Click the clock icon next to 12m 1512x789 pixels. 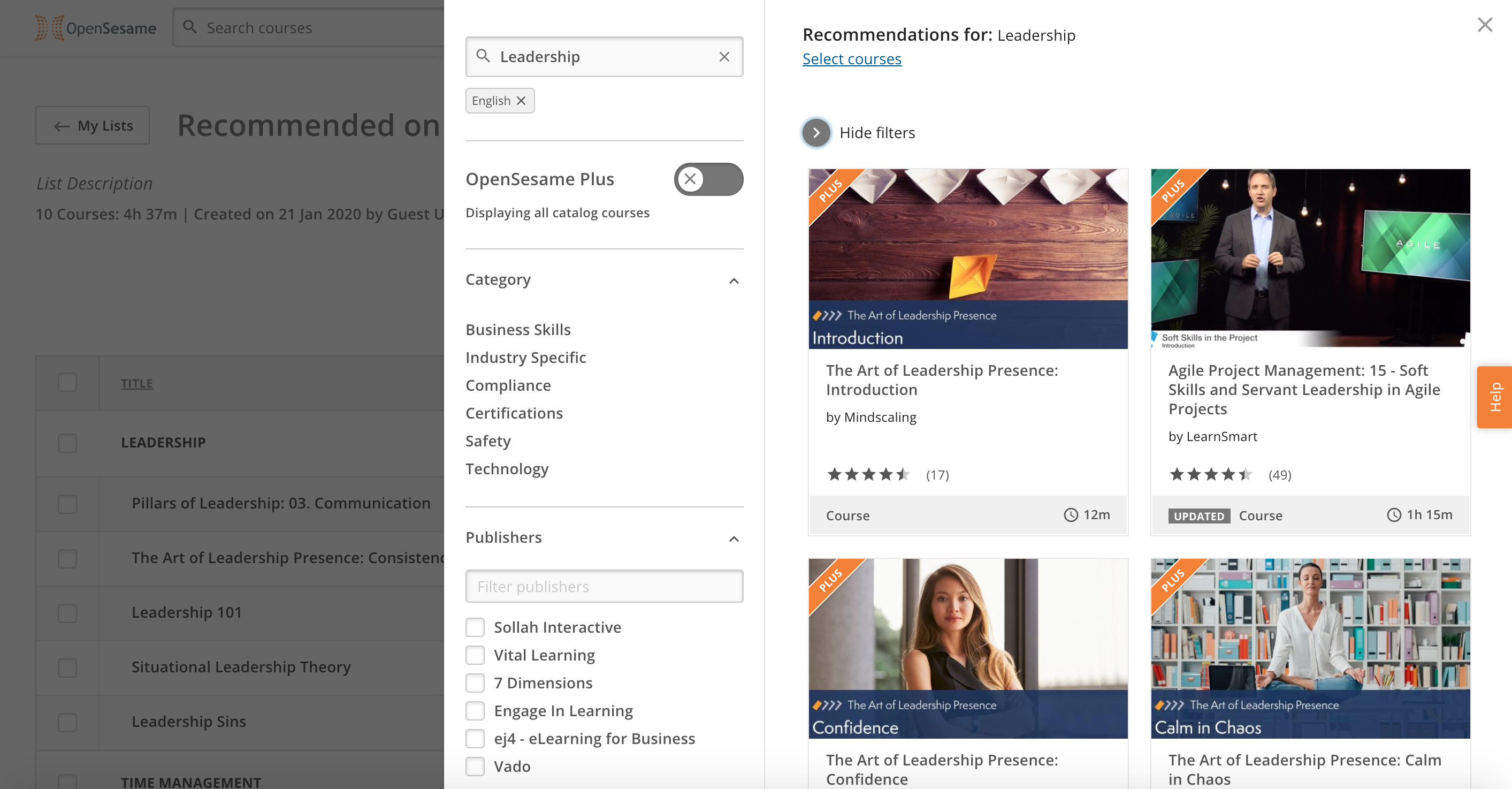(1071, 515)
